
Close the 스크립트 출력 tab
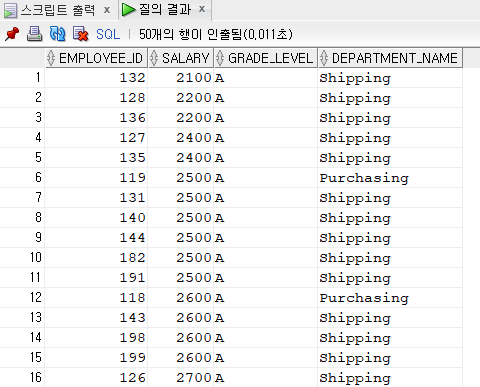107,10
